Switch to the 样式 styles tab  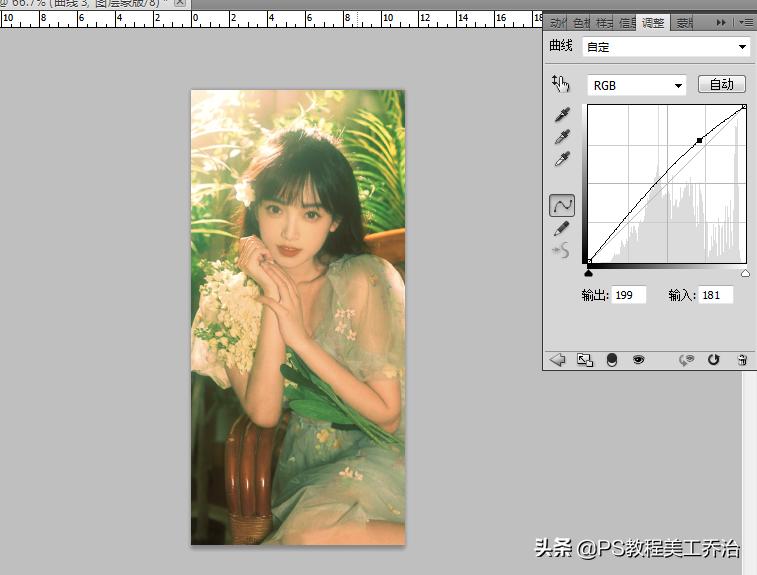(604, 22)
